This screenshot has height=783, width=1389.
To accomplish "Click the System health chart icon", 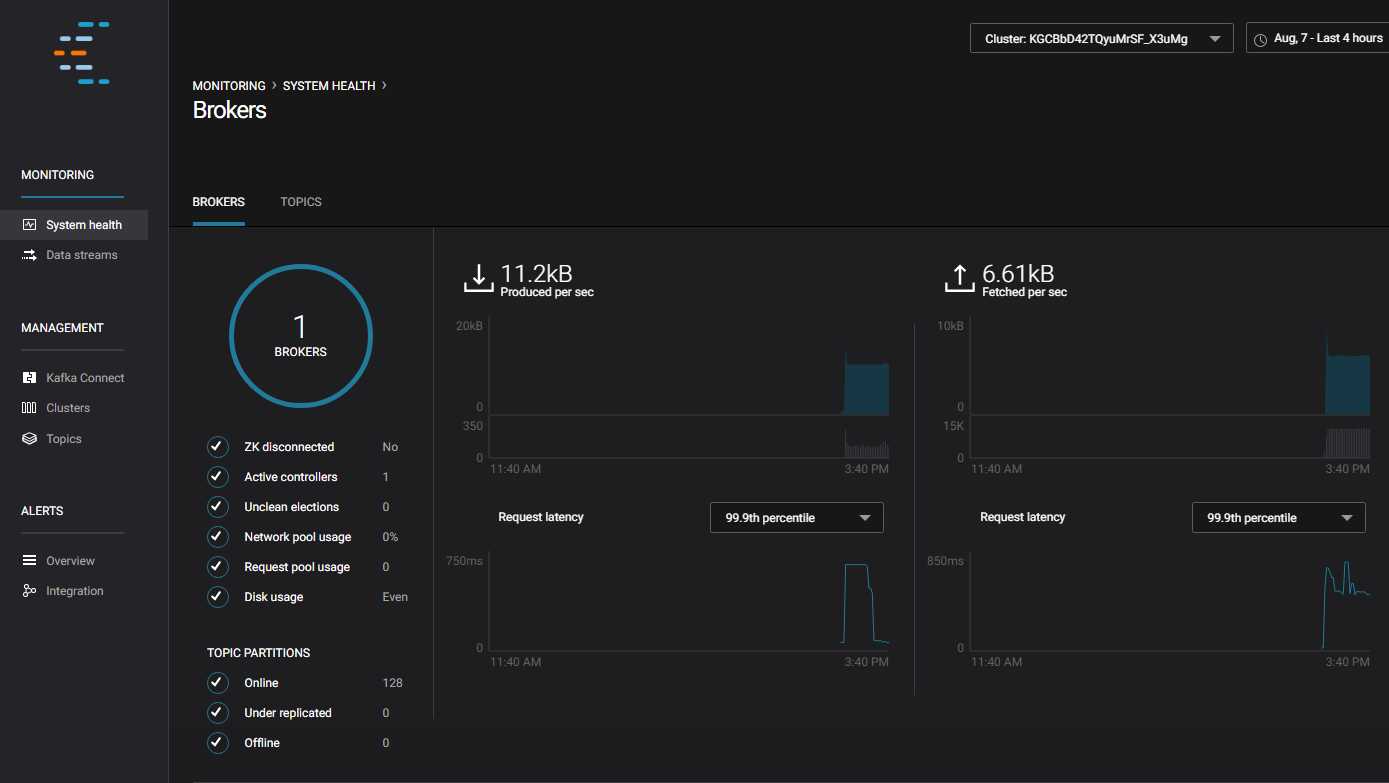I will [x=29, y=225].
